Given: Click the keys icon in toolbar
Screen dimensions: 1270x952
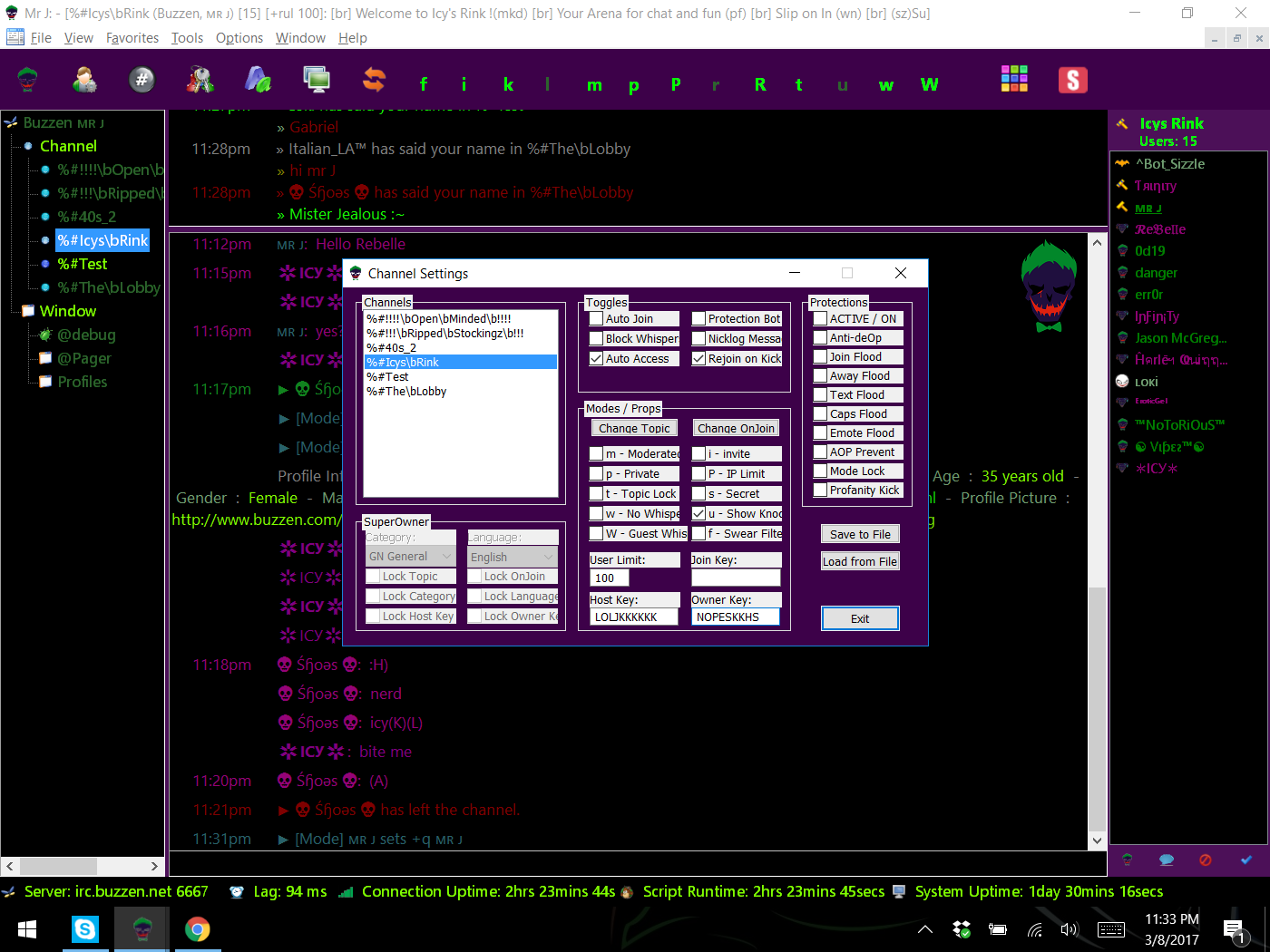Looking at the screenshot, I should click(200, 81).
